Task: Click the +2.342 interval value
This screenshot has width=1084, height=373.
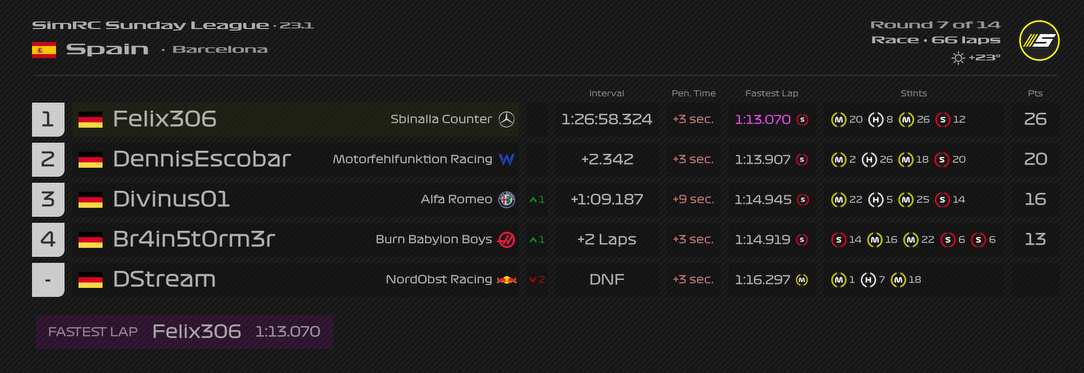Action: (607, 160)
